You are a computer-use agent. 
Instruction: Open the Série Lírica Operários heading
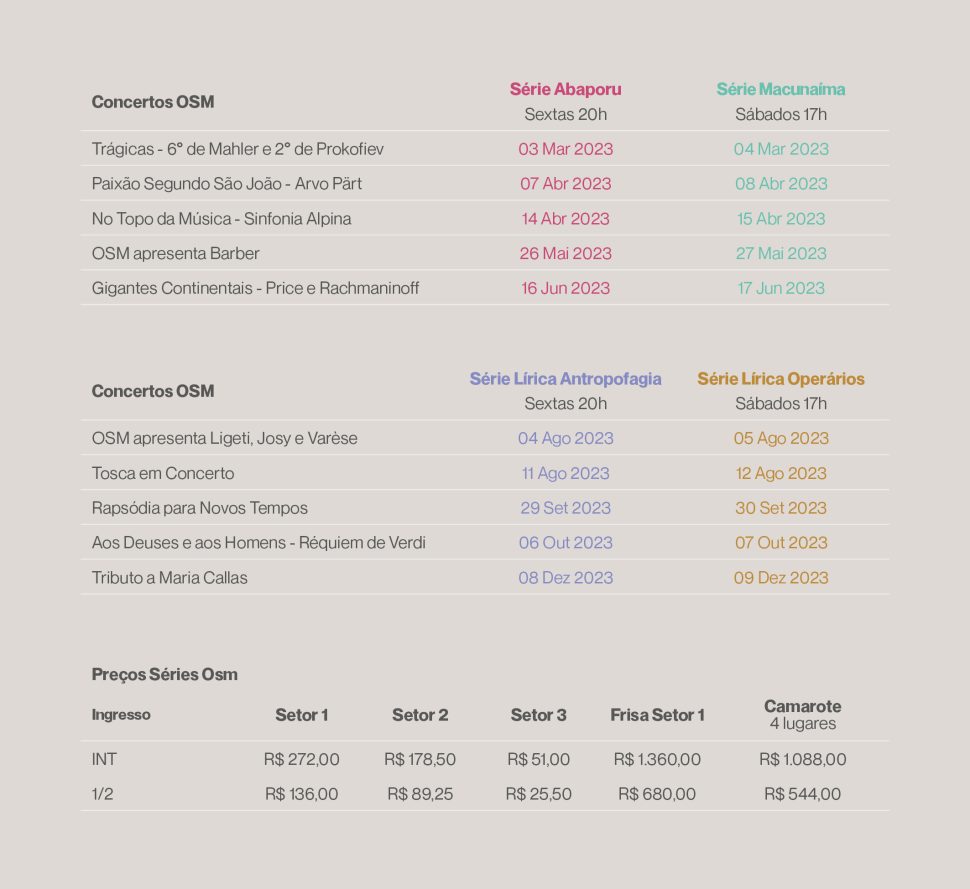point(781,379)
